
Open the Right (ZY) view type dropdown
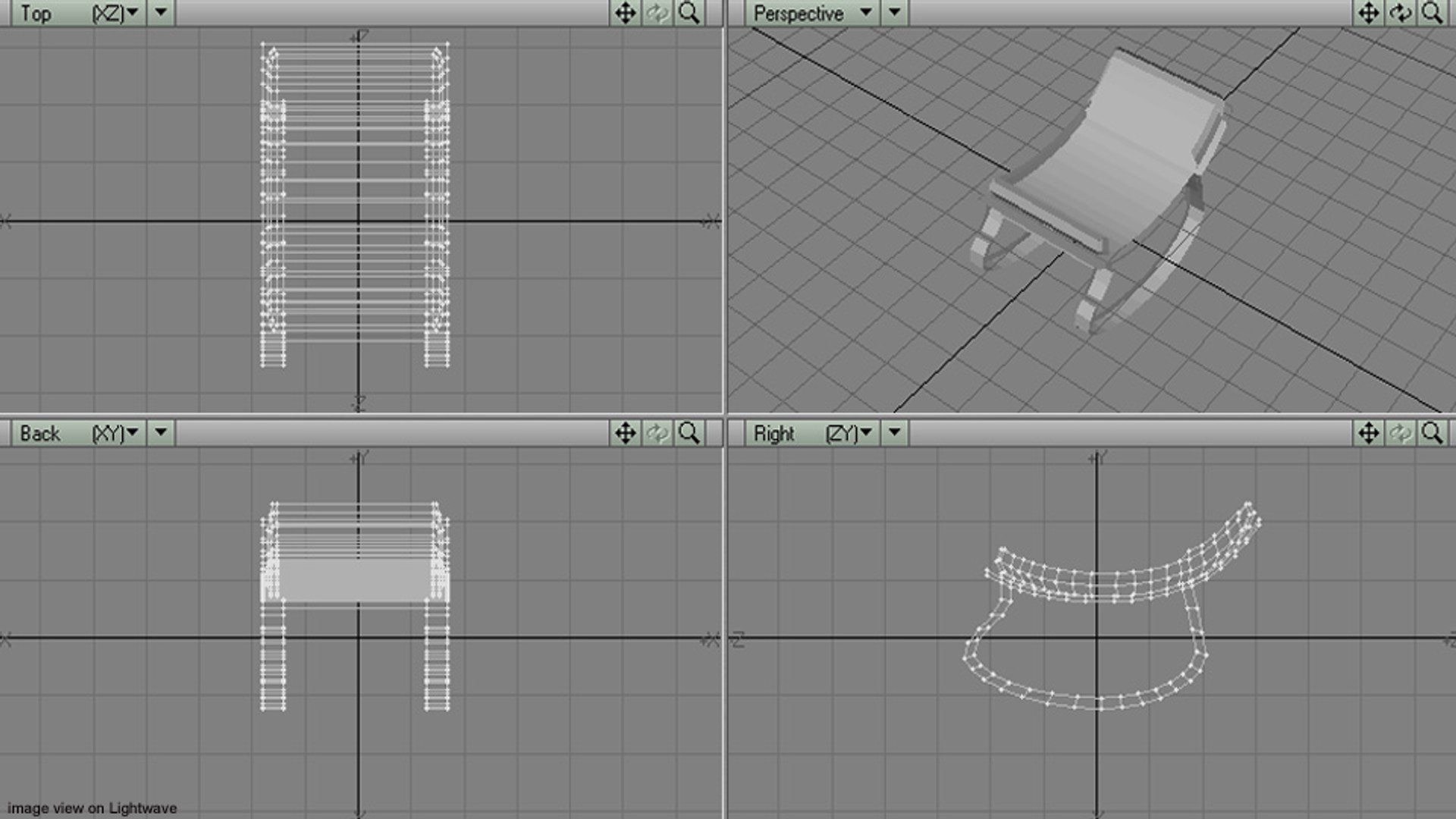point(811,433)
